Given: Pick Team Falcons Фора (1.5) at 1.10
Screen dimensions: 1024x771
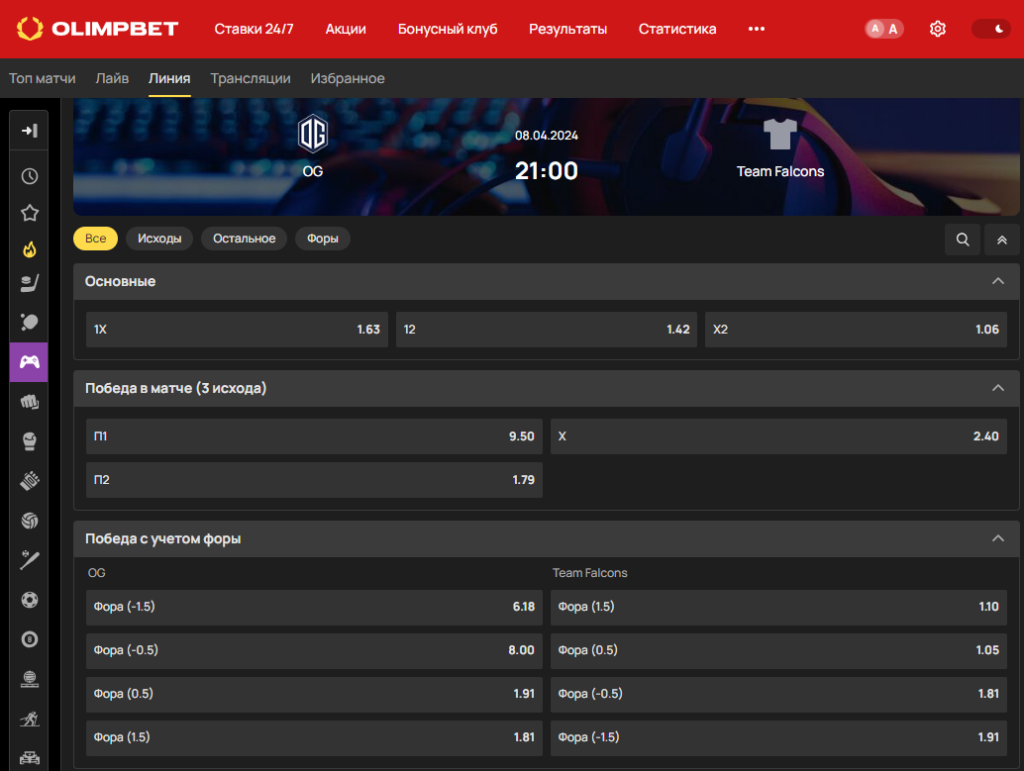Looking at the screenshot, I should [778, 607].
